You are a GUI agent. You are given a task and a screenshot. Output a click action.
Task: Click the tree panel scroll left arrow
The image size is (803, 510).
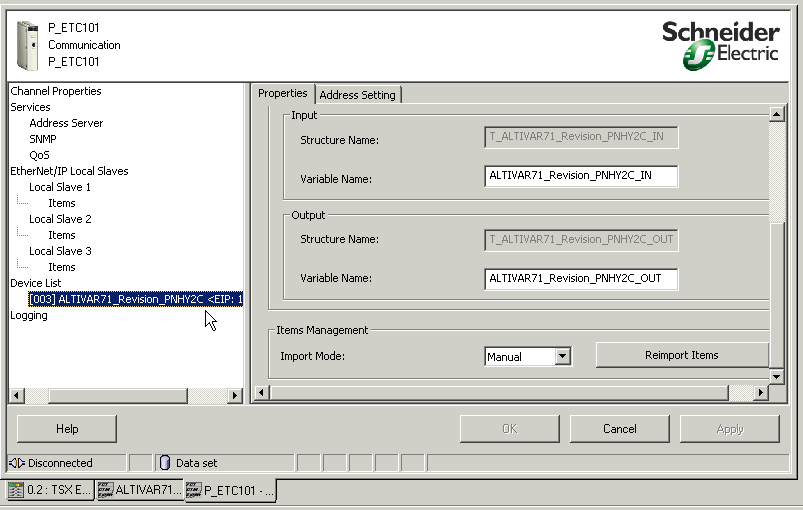(x=17, y=395)
